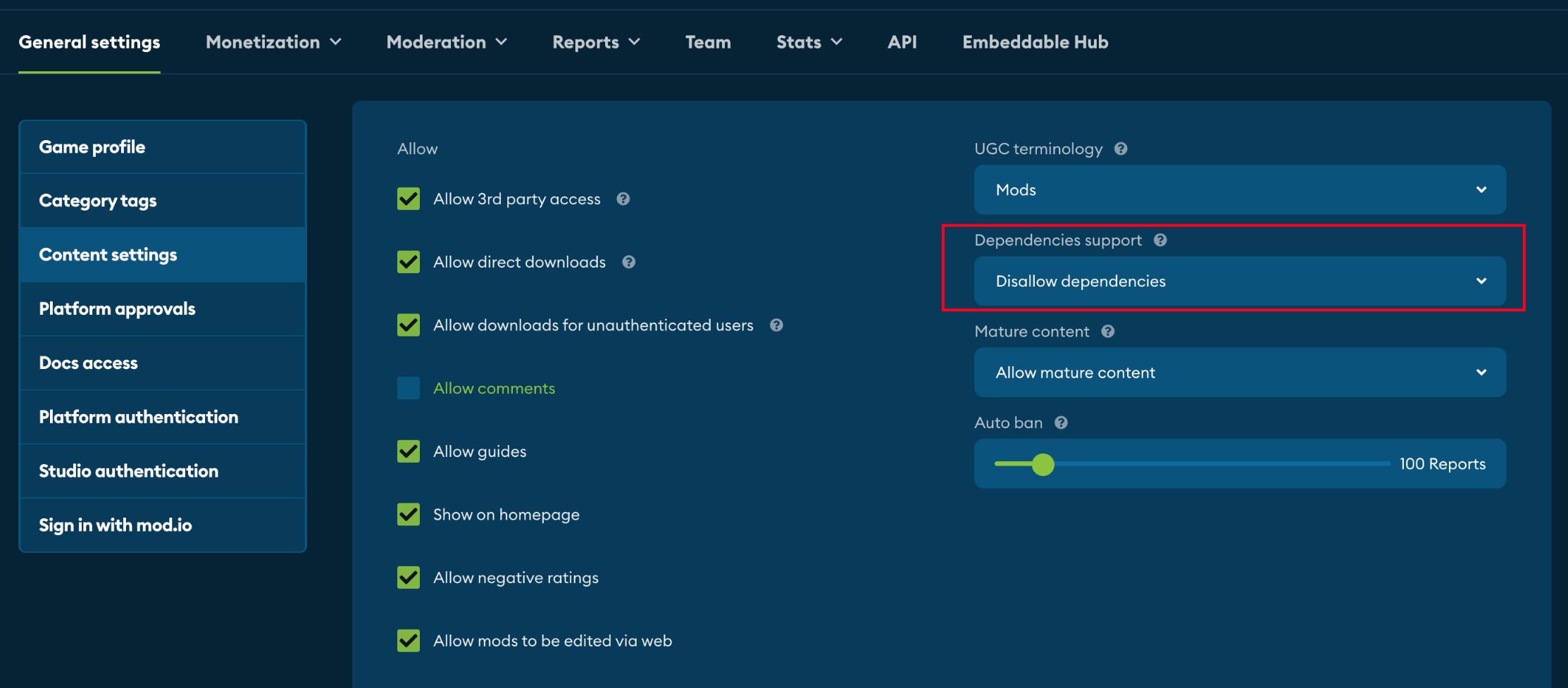Open help icon for unauthenticated users downloads
The height and width of the screenshot is (688, 1568).
(776, 325)
